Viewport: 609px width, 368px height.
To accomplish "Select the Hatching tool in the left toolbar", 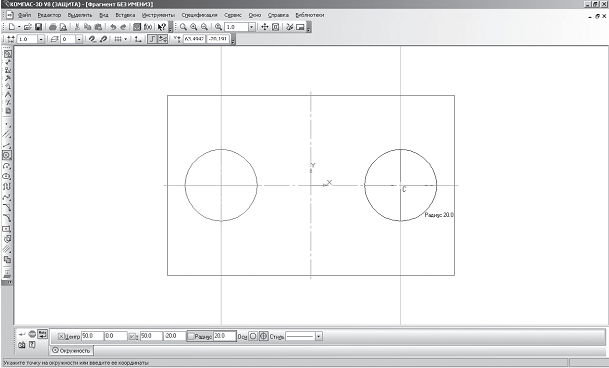I will coord(7,249).
